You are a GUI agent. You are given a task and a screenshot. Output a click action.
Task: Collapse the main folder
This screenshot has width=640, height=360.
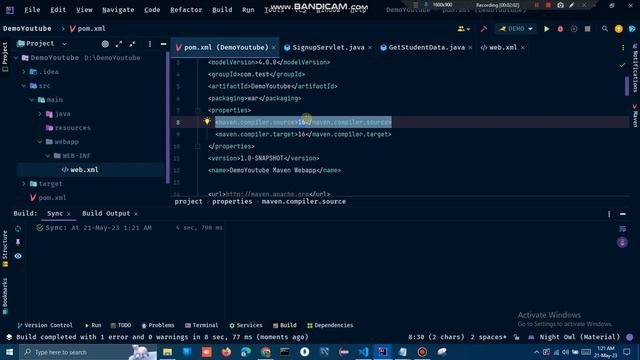click(x=32, y=100)
